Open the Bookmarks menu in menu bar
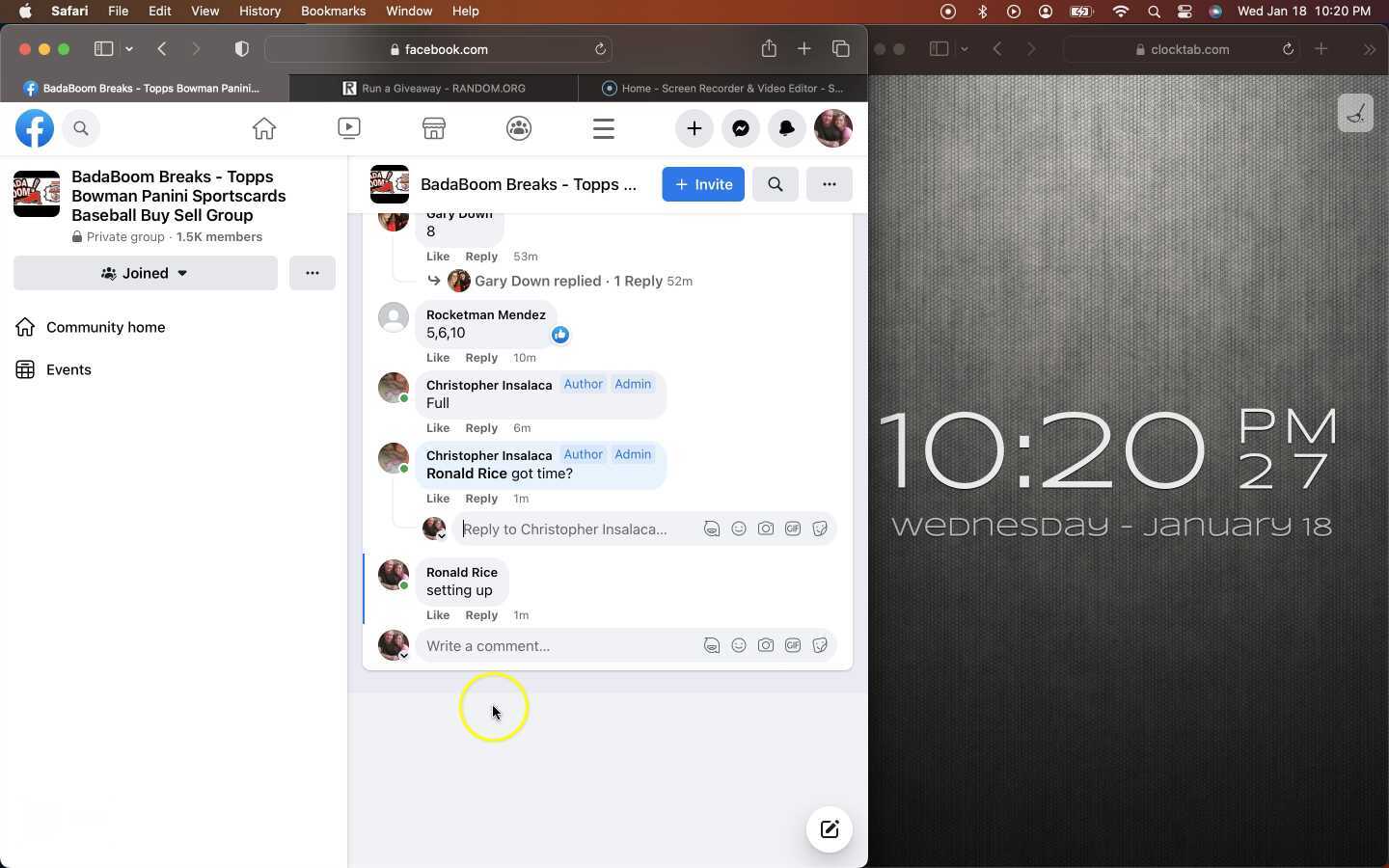The image size is (1389, 868). point(333,11)
